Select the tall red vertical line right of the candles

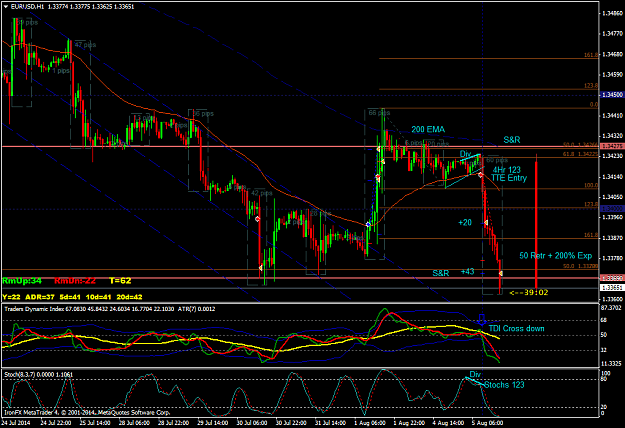tap(537, 221)
